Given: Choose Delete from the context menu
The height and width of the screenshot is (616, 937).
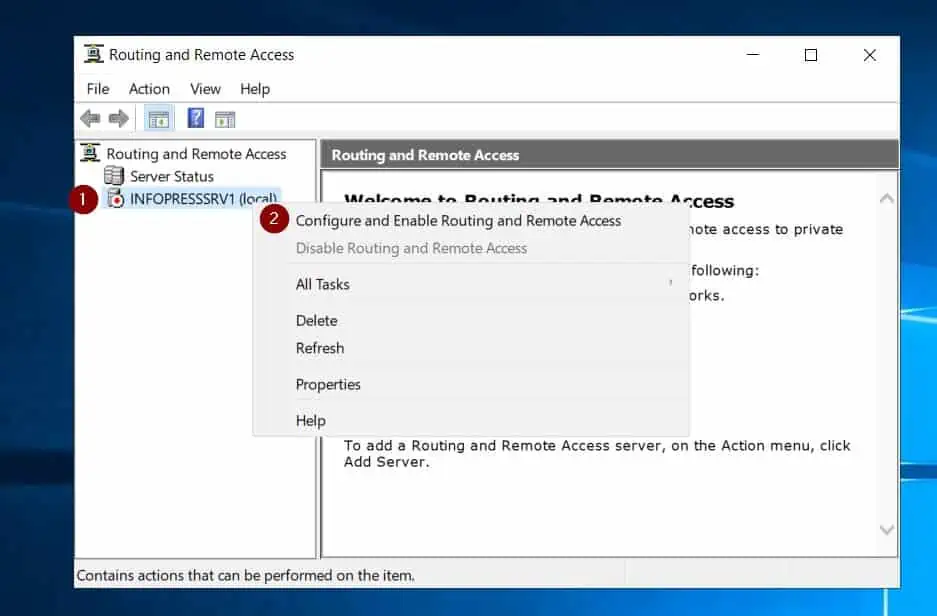Looking at the screenshot, I should (316, 321).
